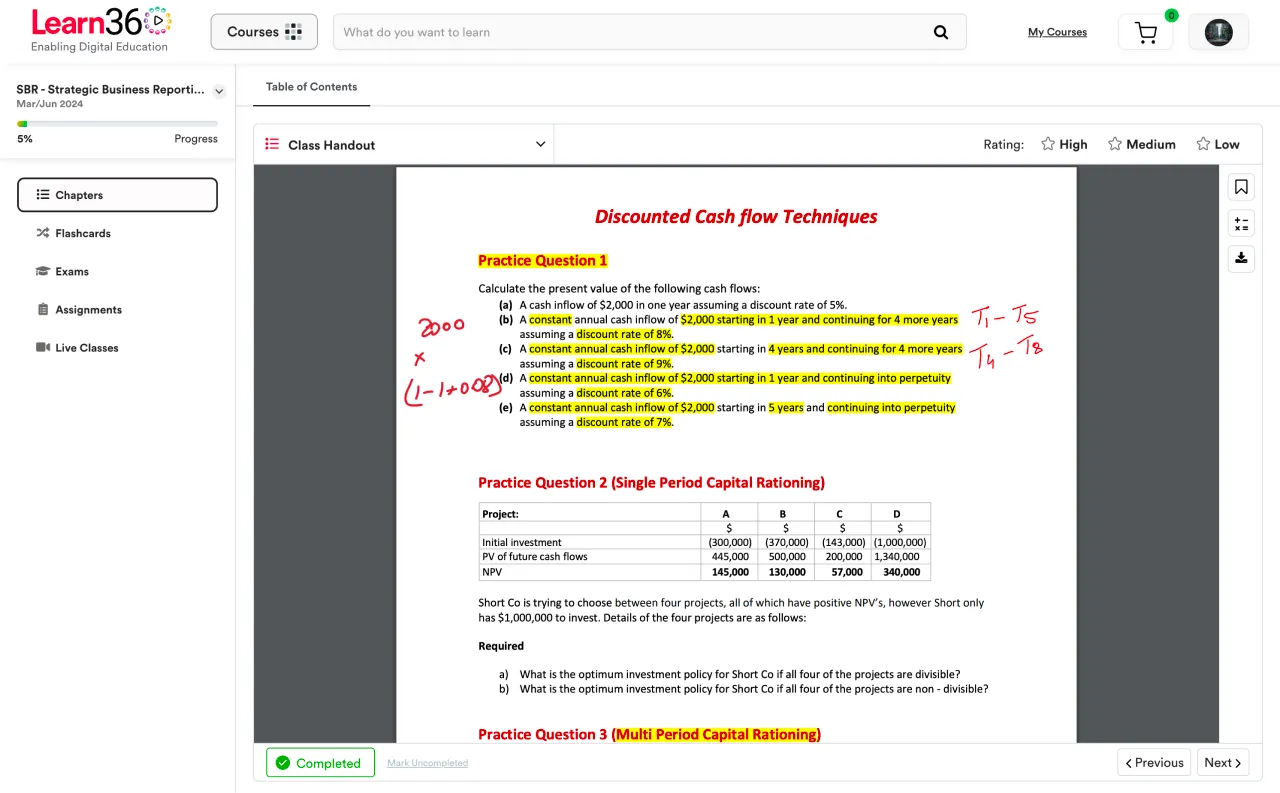Viewport: 1280px width, 793px height.
Task: Expand the Class Handout dropdown
Action: (403, 145)
